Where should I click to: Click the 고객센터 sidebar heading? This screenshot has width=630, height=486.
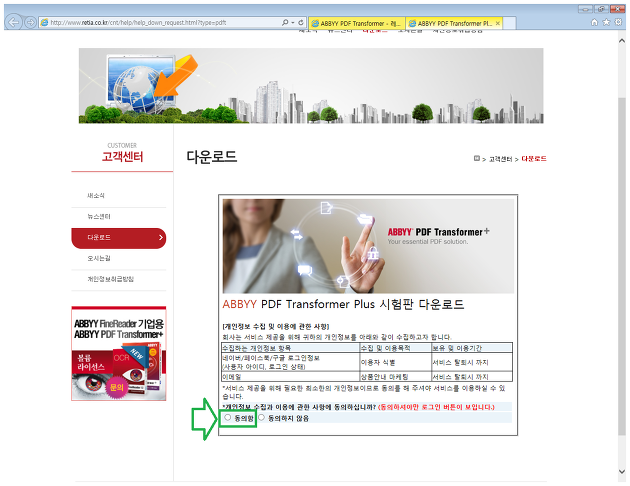point(122,156)
